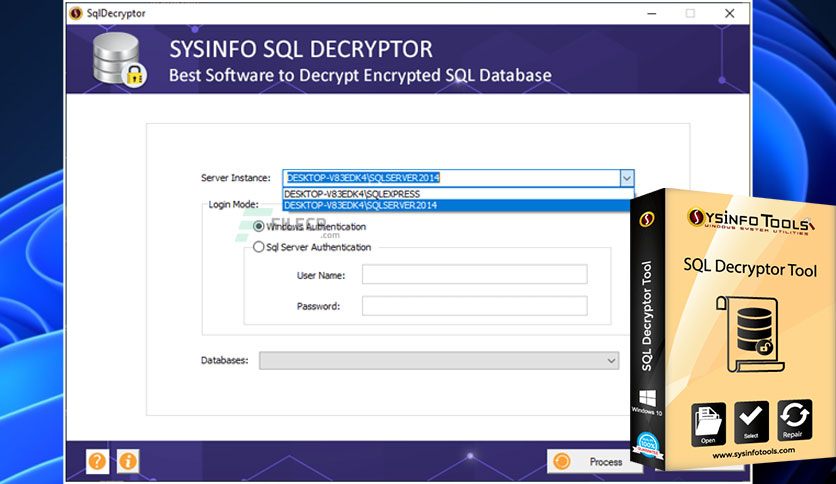Click the Windows 10 logo on box spine
Viewport: 836px width, 484px height.
click(x=647, y=398)
